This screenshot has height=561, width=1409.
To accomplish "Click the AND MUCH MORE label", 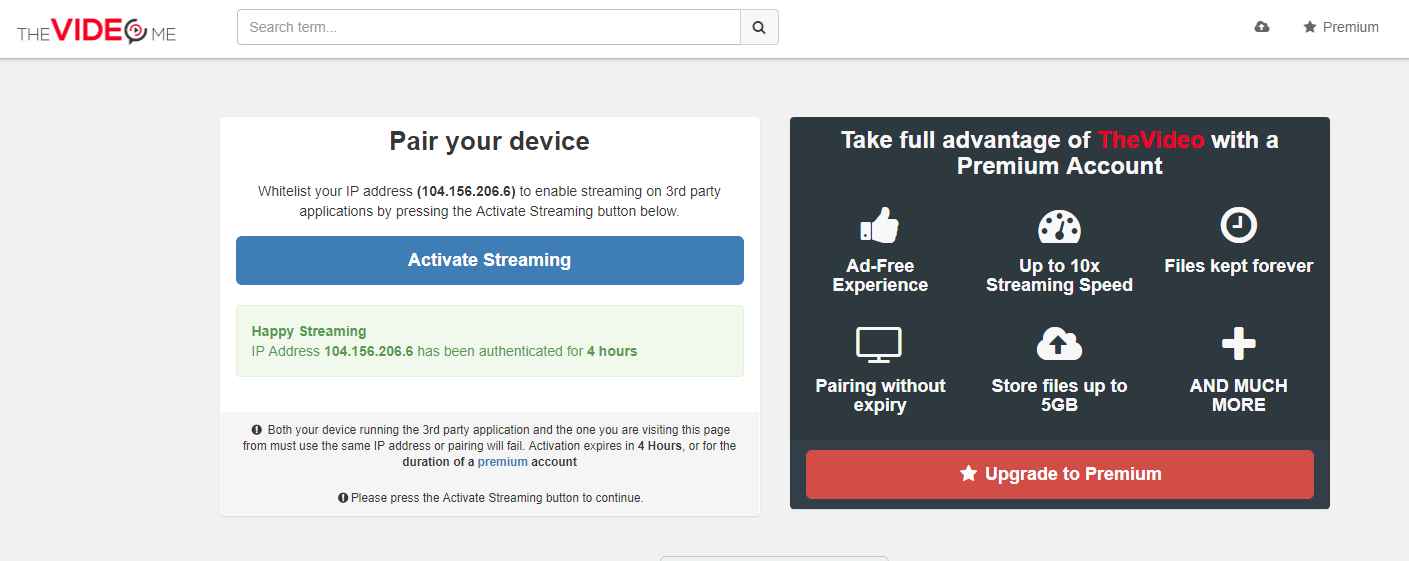I will 1239,395.
